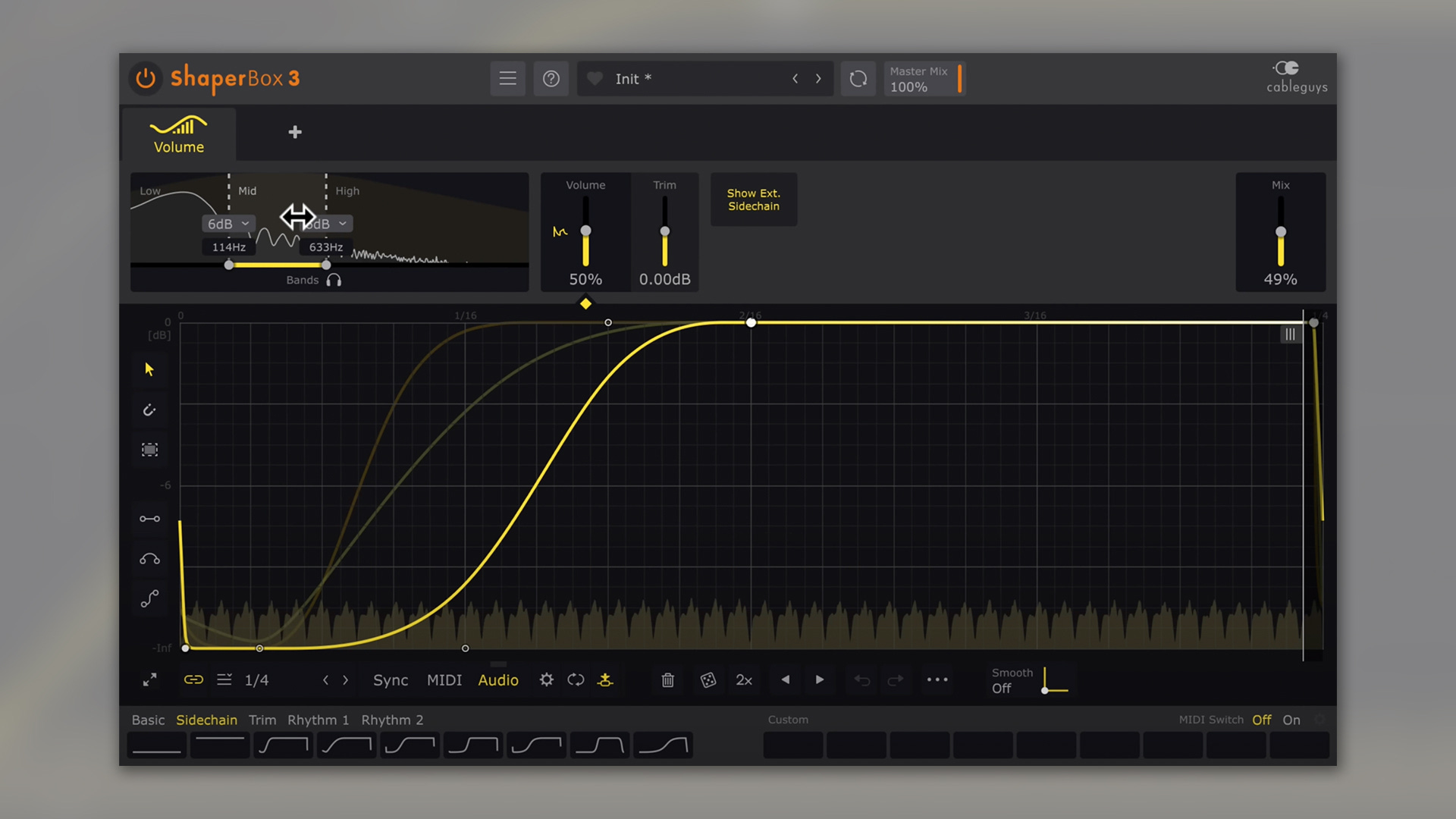Go to next preset arrow
1456x819 pixels.
tap(818, 78)
